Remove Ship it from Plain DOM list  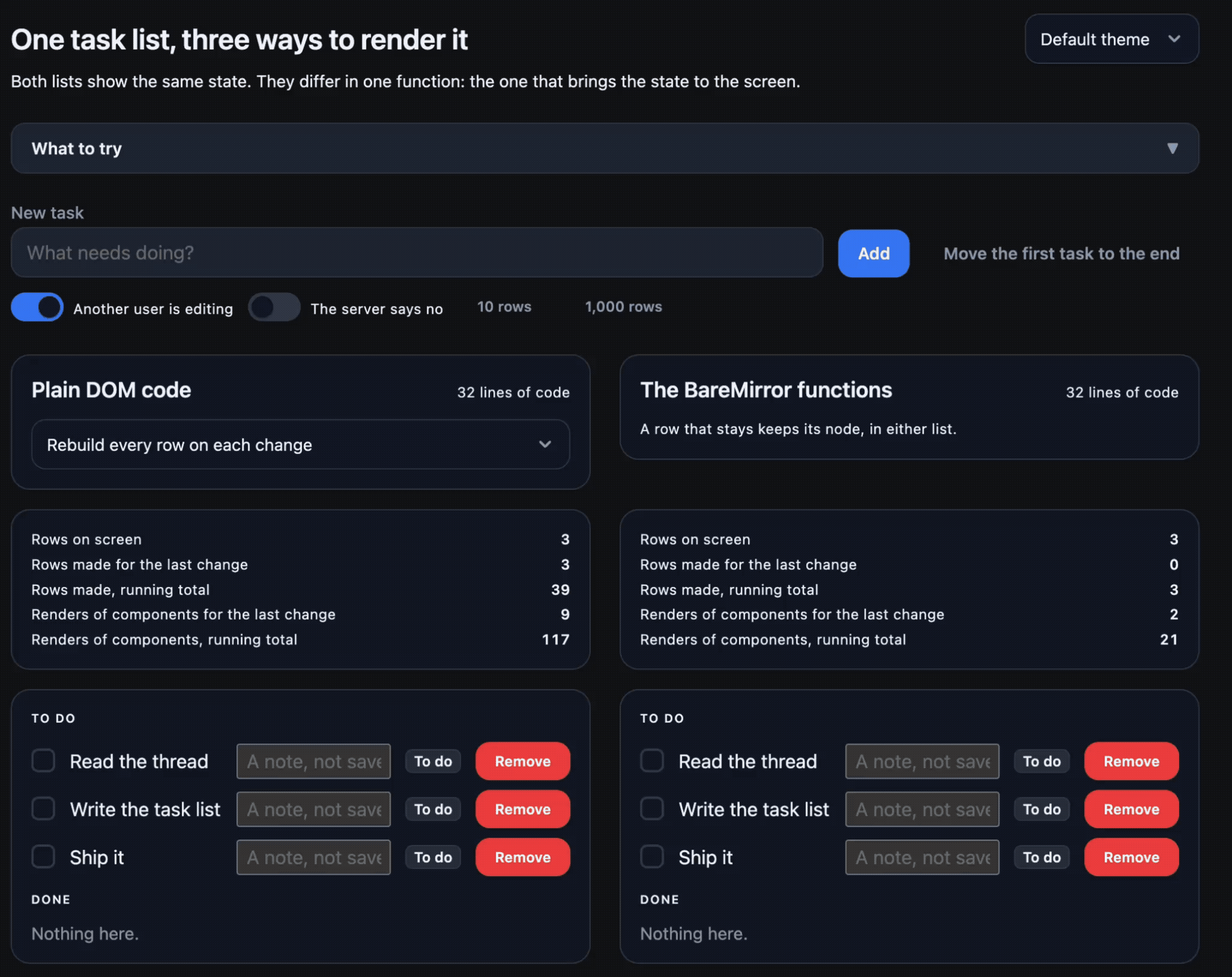pyautogui.click(x=522, y=857)
